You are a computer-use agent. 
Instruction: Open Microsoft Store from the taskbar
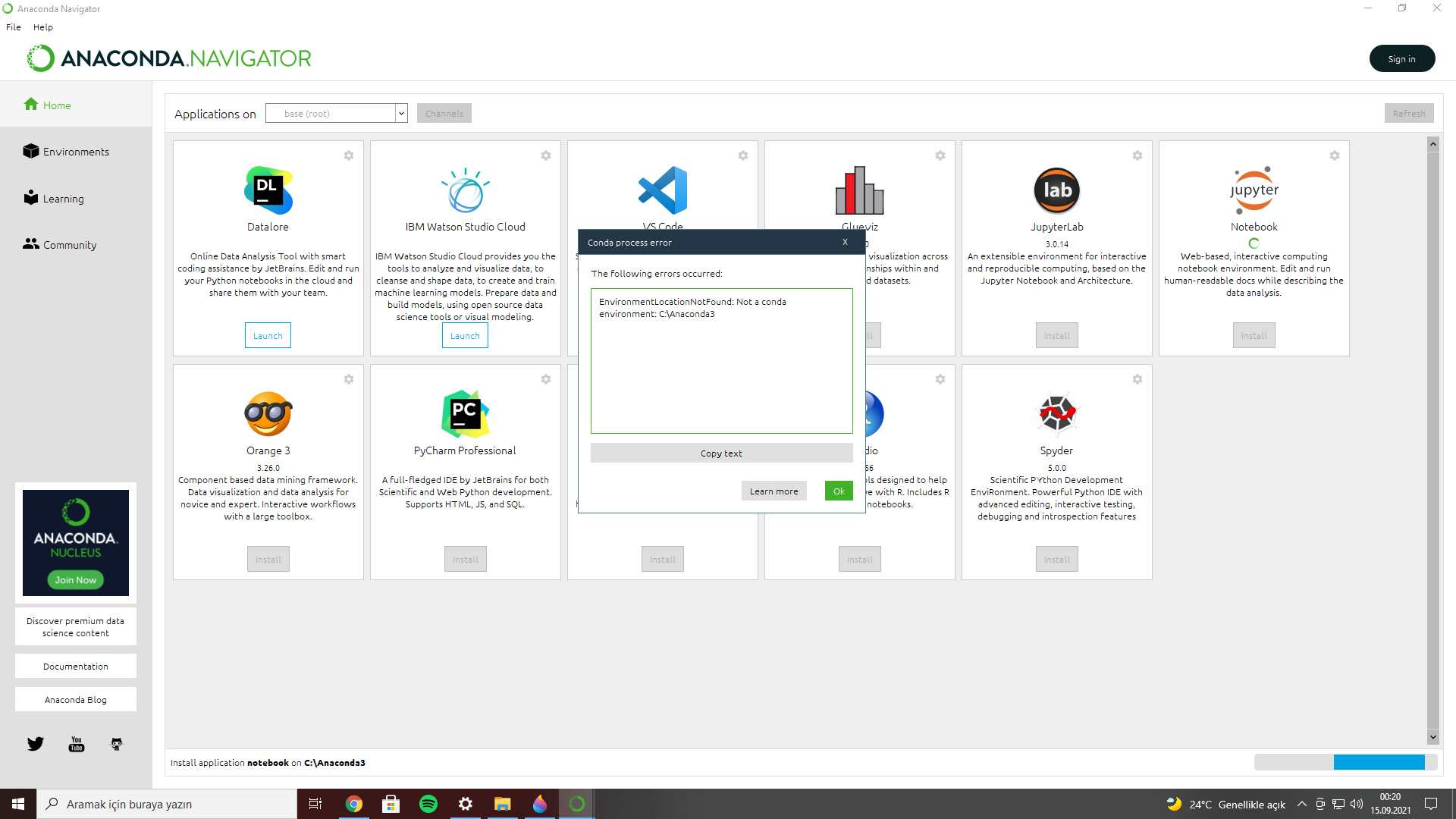pyautogui.click(x=391, y=804)
